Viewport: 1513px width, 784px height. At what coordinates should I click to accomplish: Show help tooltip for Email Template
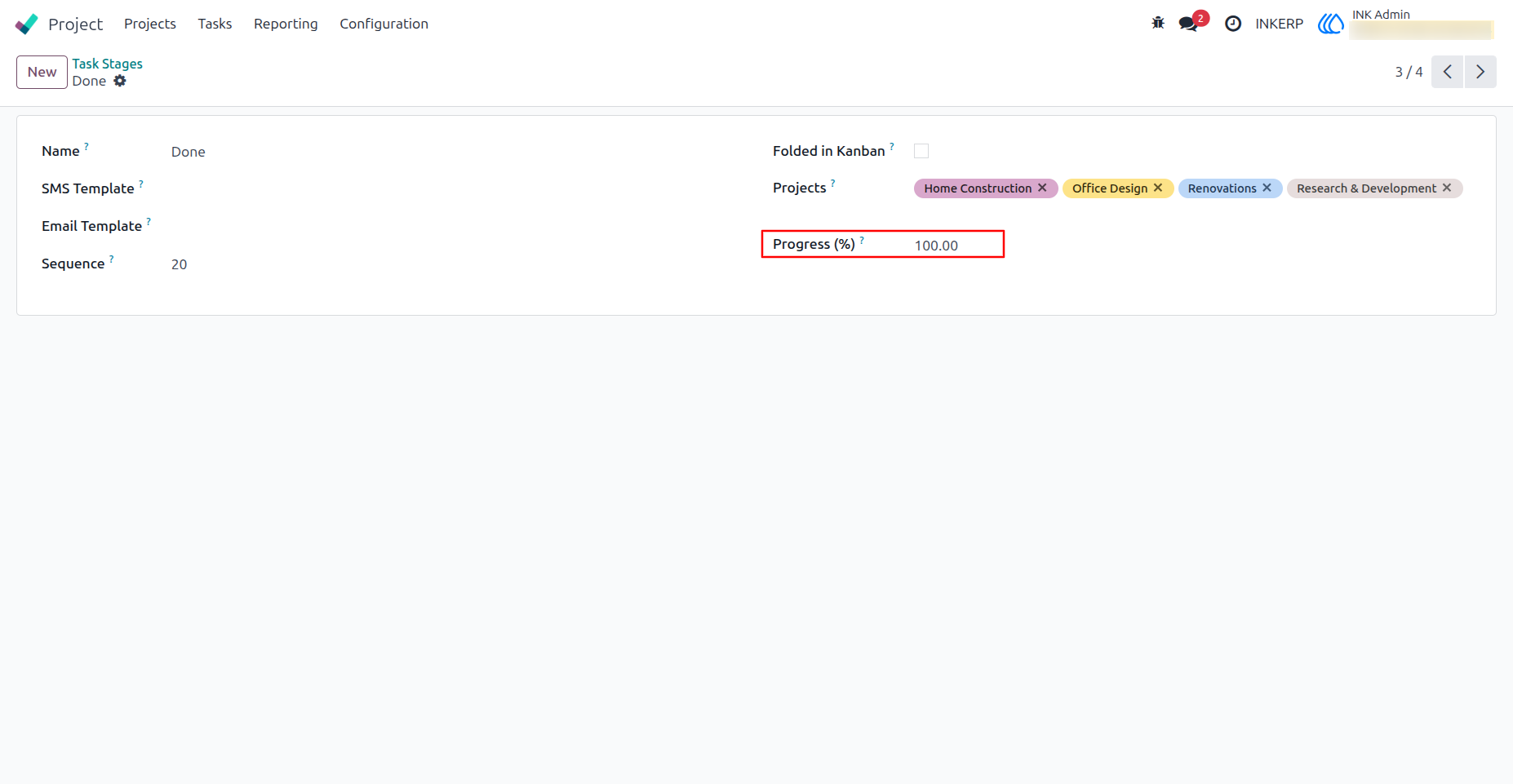point(149,221)
